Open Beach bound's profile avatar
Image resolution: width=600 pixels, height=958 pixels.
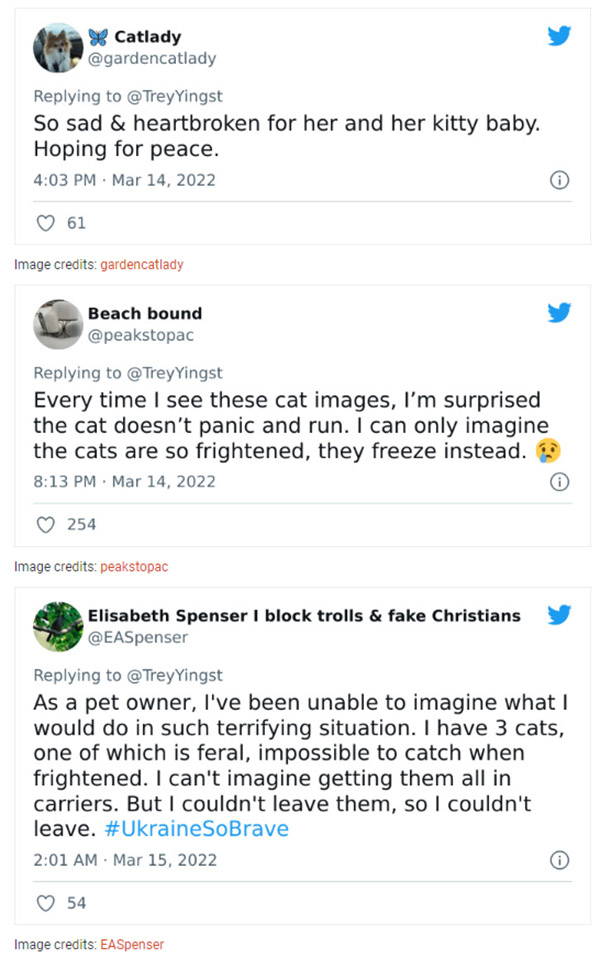pyautogui.click(x=57, y=323)
